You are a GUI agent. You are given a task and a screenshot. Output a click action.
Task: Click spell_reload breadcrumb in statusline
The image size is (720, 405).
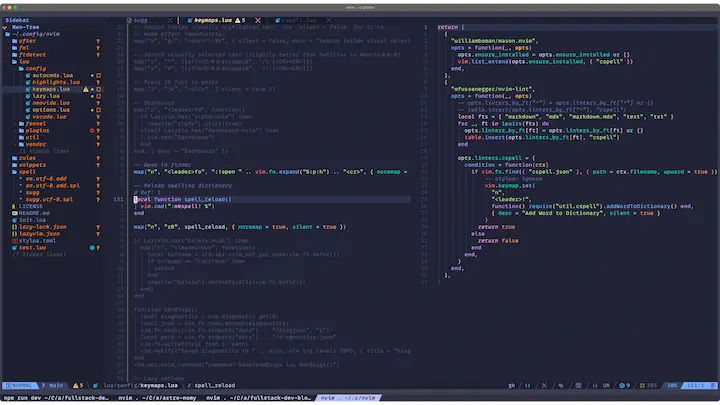click(x=214, y=385)
